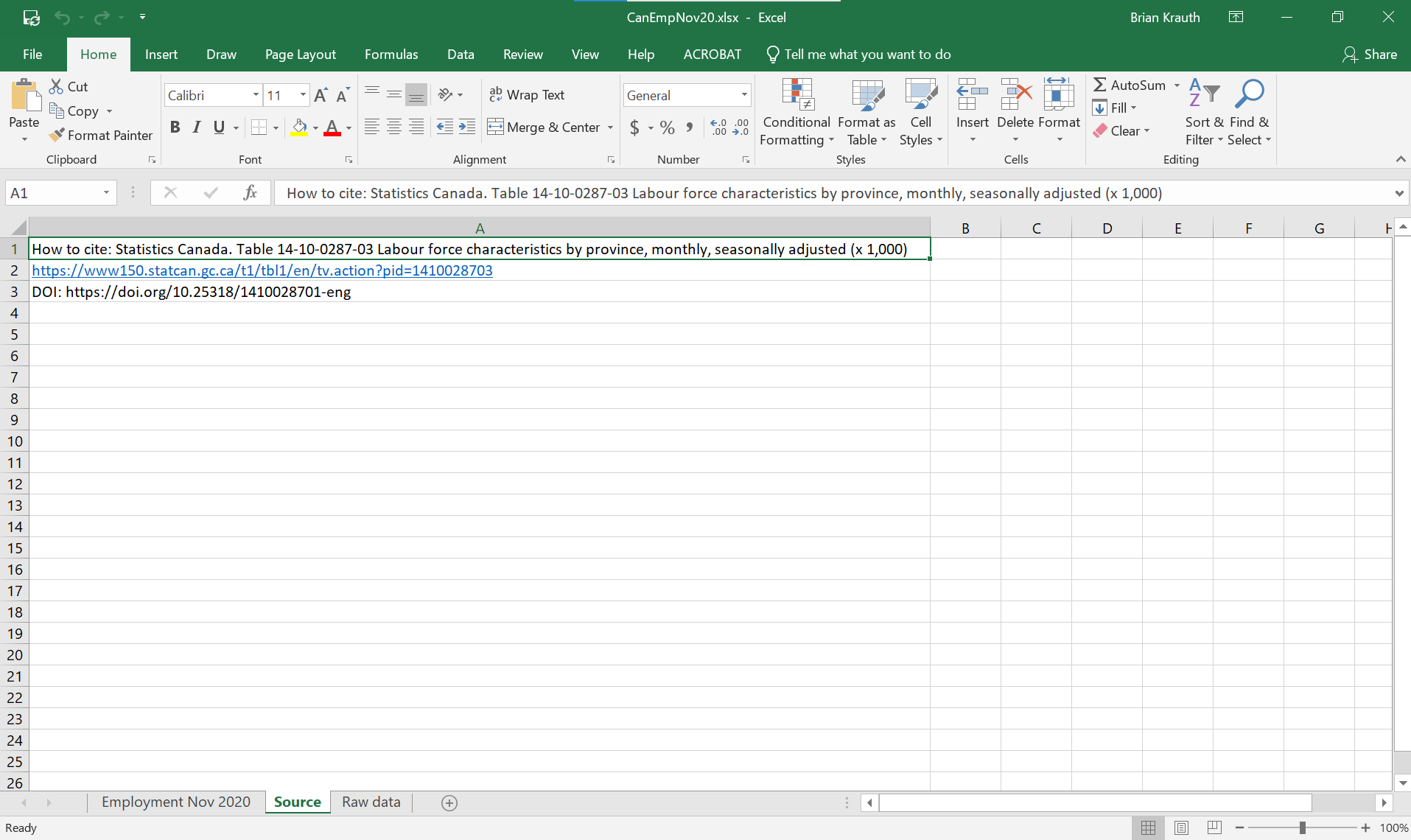Viewport: 1411px width, 840px height.
Task: Open the Format Painter tool
Action: point(101,135)
